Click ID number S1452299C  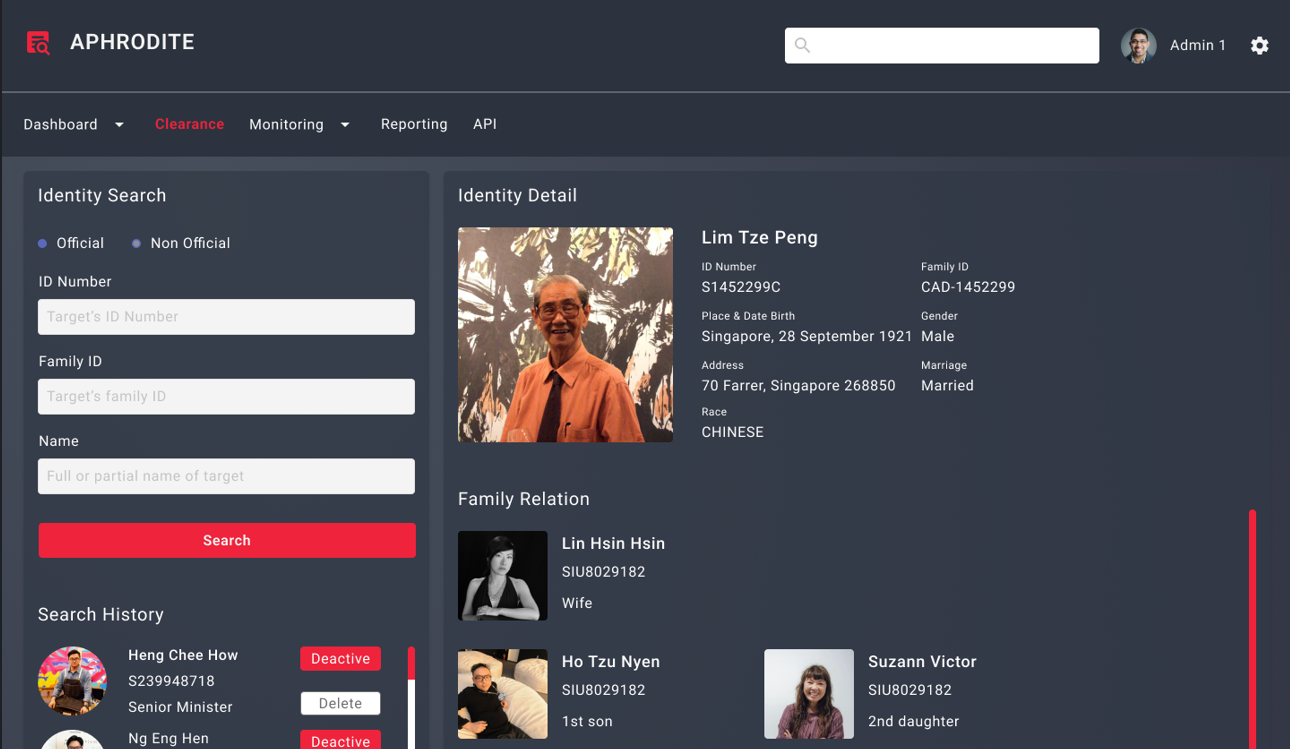[x=741, y=287]
